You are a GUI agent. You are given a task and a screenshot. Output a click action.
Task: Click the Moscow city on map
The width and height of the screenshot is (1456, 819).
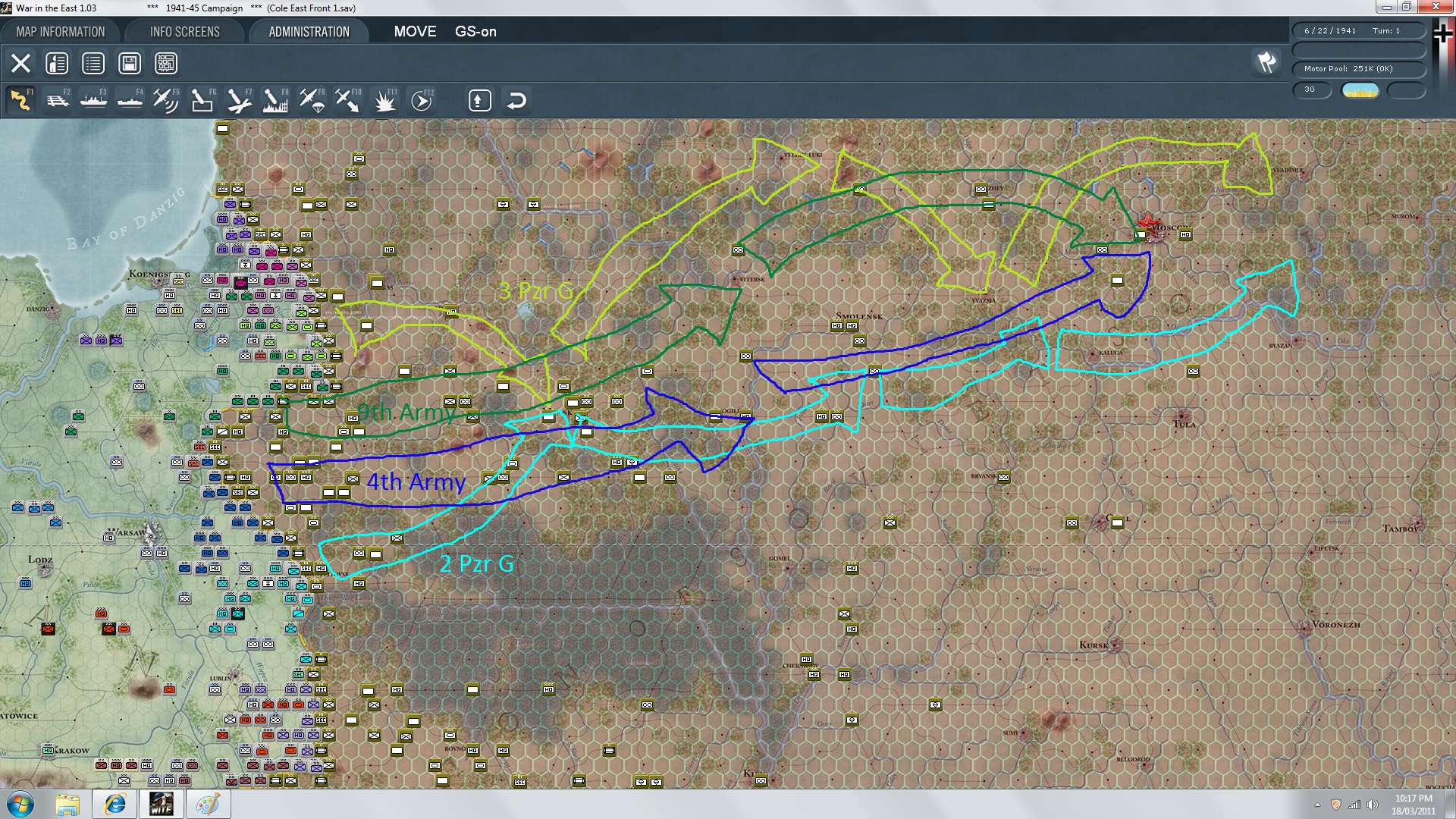click(x=1153, y=227)
